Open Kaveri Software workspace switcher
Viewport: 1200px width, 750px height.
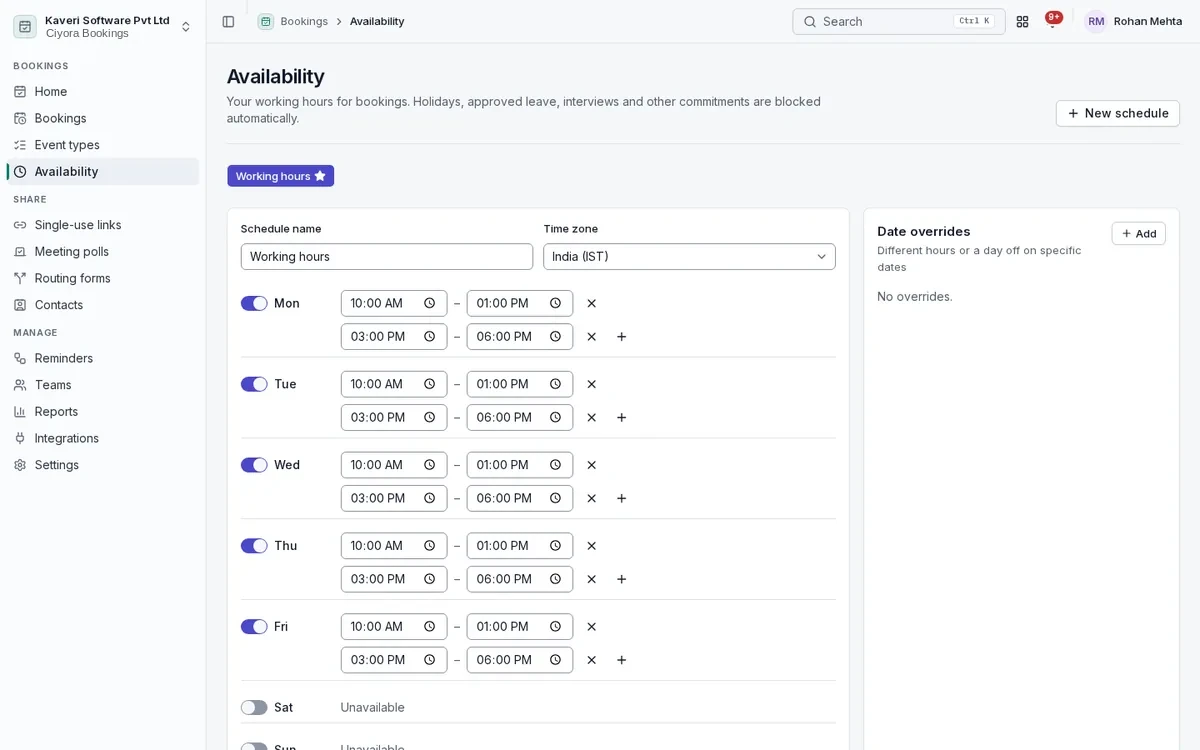[x=102, y=27]
